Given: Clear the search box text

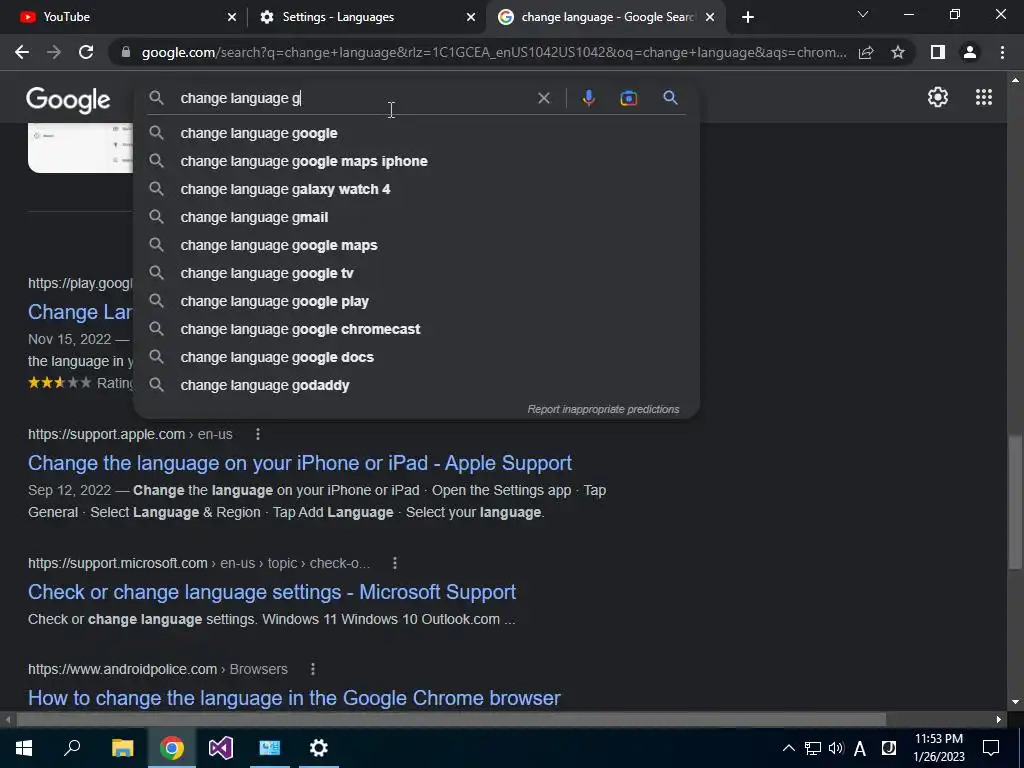Looking at the screenshot, I should pyautogui.click(x=543, y=98).
